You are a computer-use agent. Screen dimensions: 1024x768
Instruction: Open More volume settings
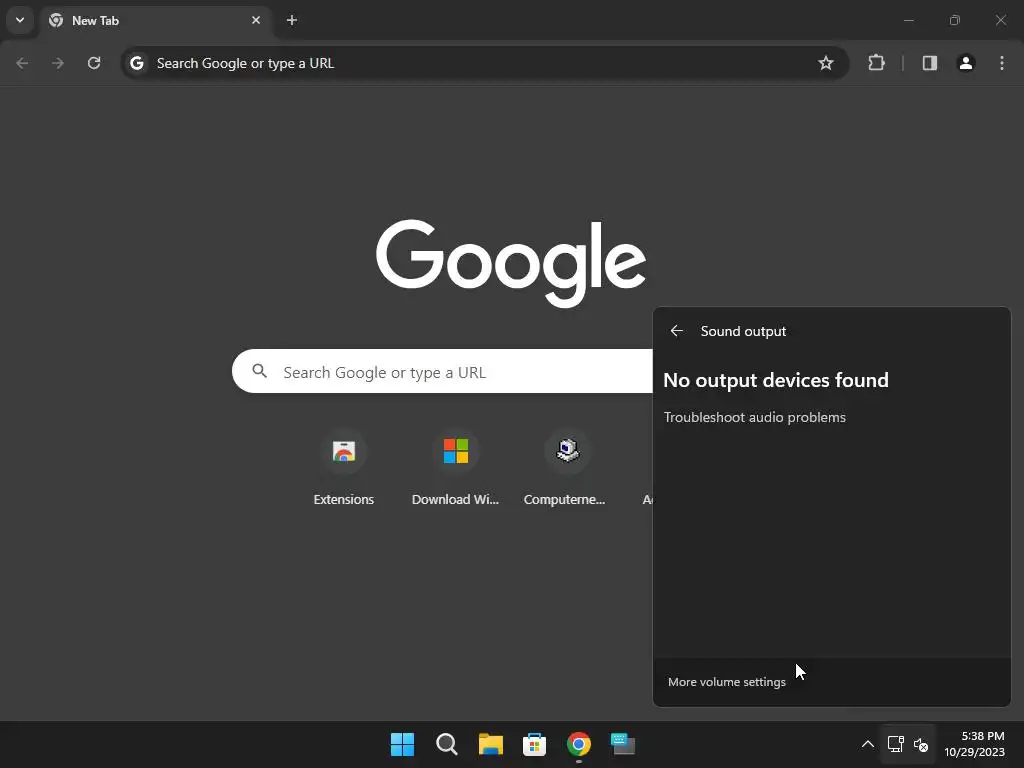(726, 682)
